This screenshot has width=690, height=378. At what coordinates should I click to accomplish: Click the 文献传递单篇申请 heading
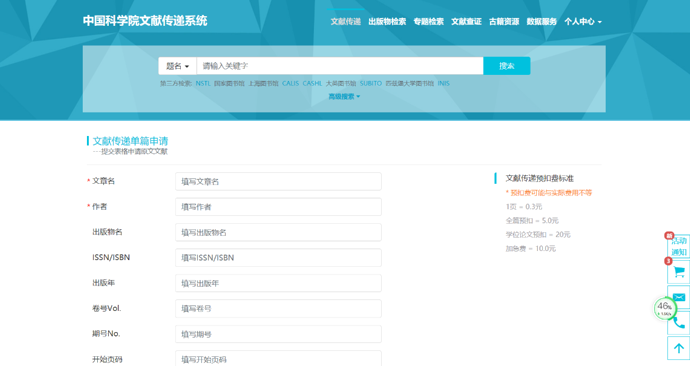pyautogui.click(x=130, y=141)
